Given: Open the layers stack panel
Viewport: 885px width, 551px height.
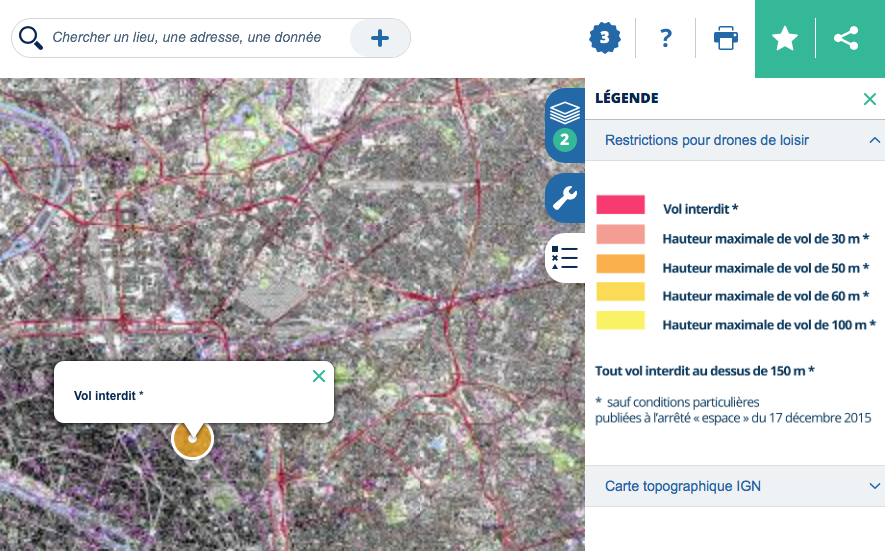Looking at the screenshot, I should tap(565, 125).
